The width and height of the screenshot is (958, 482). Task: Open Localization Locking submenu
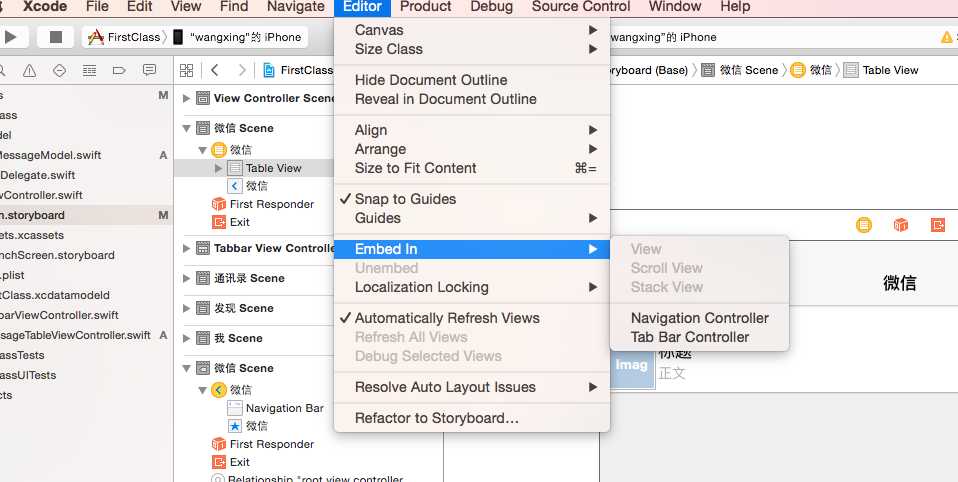(472, 287)
